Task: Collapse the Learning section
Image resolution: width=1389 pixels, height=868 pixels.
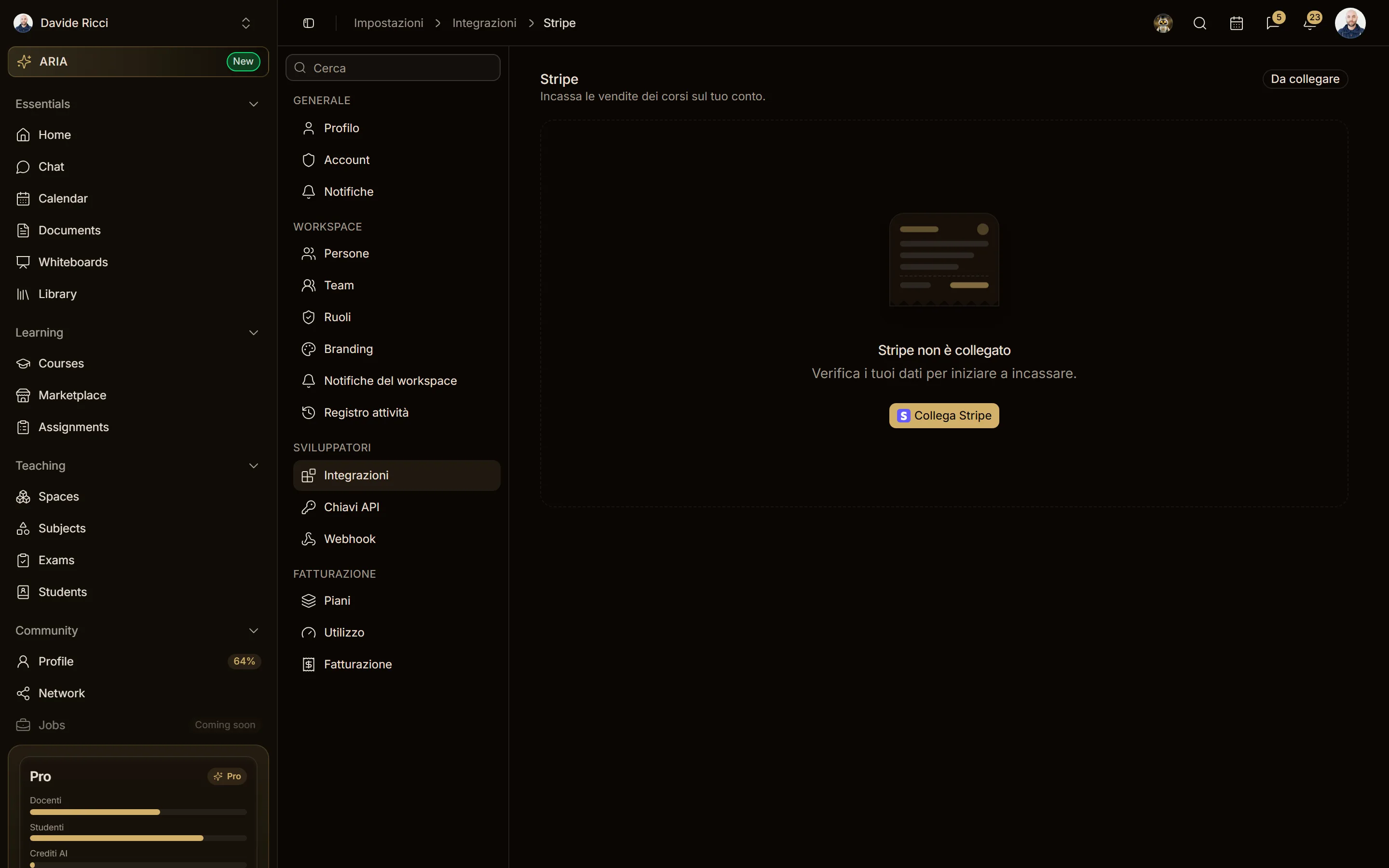Action: pos(254,333)
